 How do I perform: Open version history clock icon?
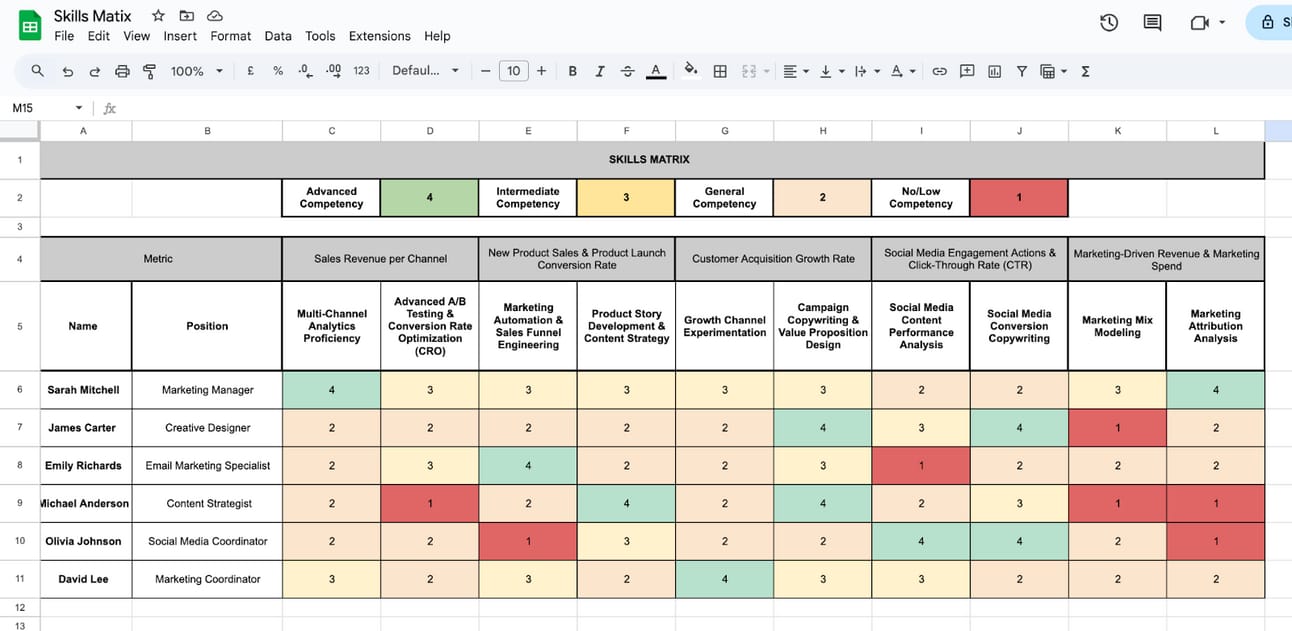1109,22
